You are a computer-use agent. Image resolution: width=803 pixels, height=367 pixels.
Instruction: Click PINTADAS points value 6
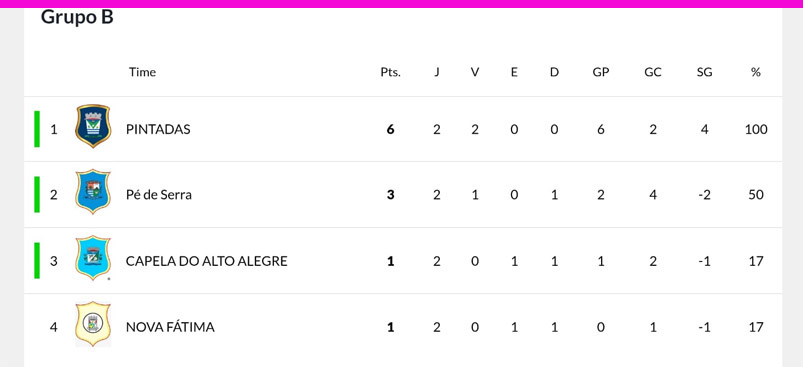tap(390, 129)
